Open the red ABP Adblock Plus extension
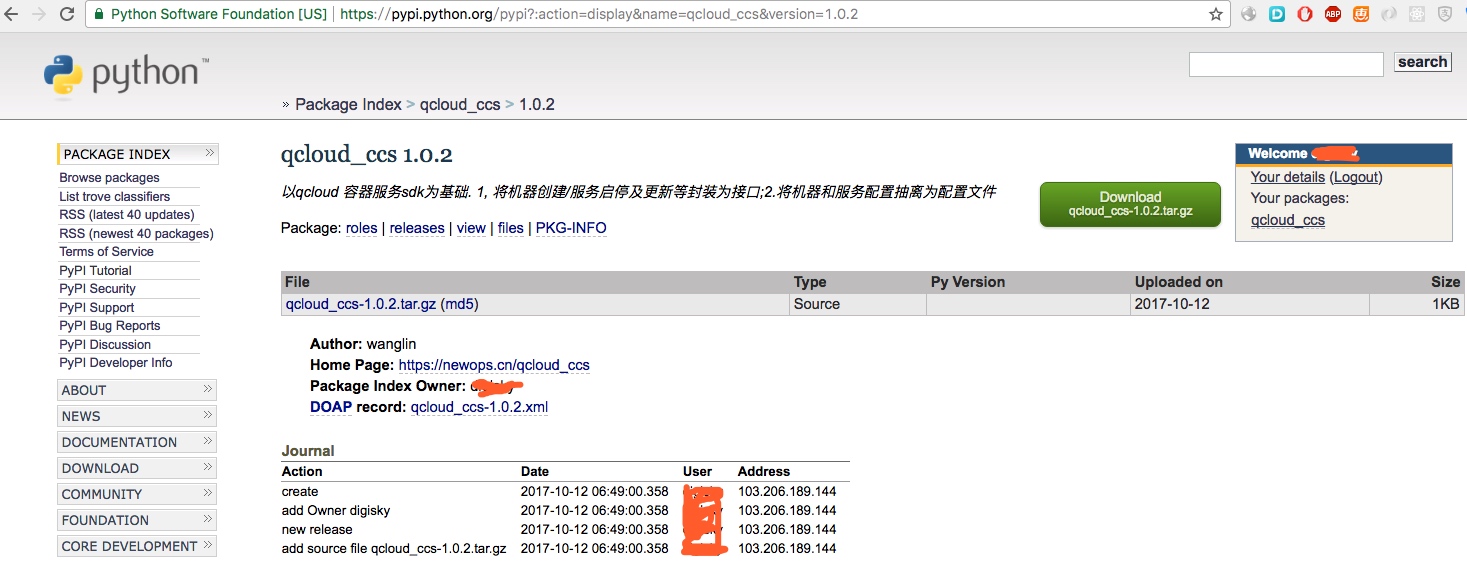Viewport: 1467px width, 576px height. click(x=1332, y=15)
